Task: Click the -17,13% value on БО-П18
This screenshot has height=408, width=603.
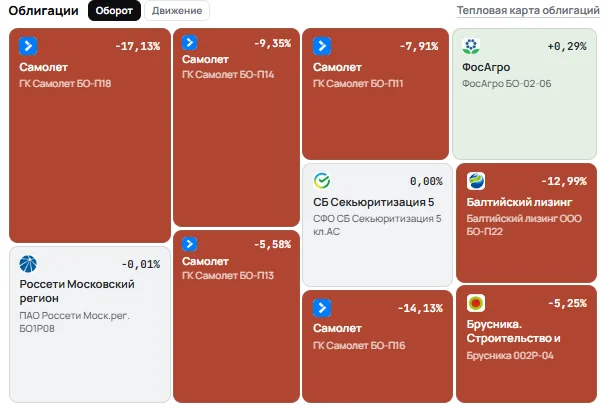Action: 138,47
